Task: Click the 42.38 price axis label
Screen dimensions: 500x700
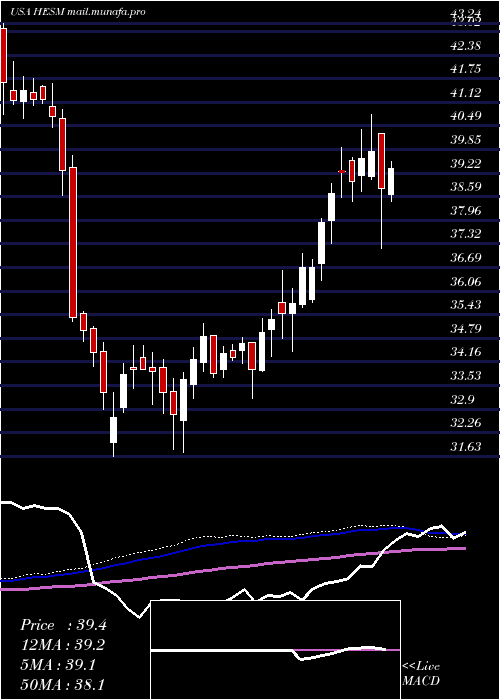Action: 465,45
